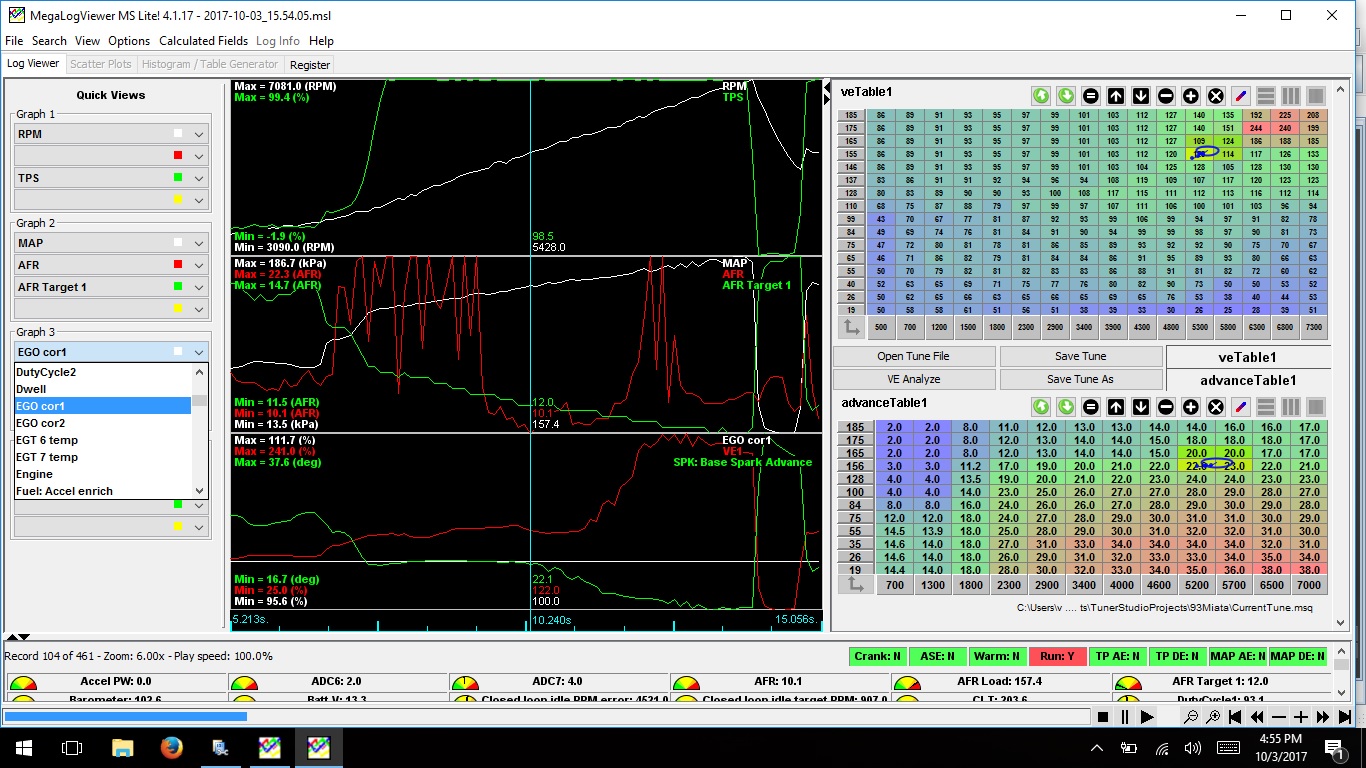Zoom in the log graph with magnifier plus
Image resolution: width=1366 pixels, height=768 pixels.
1213,717
